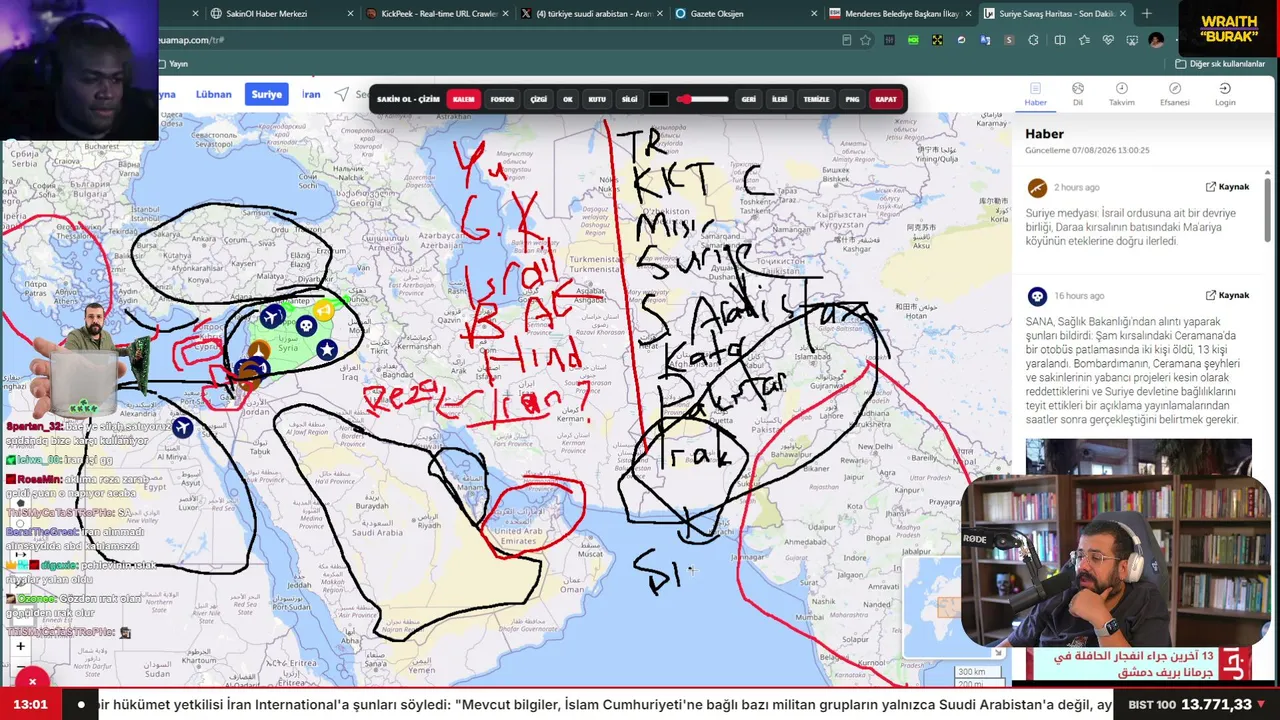Open Kaynak link of 16 hours ago news
This screenshot has width=1280, height=720.
pyautogui.click(x=1227, y=296)
